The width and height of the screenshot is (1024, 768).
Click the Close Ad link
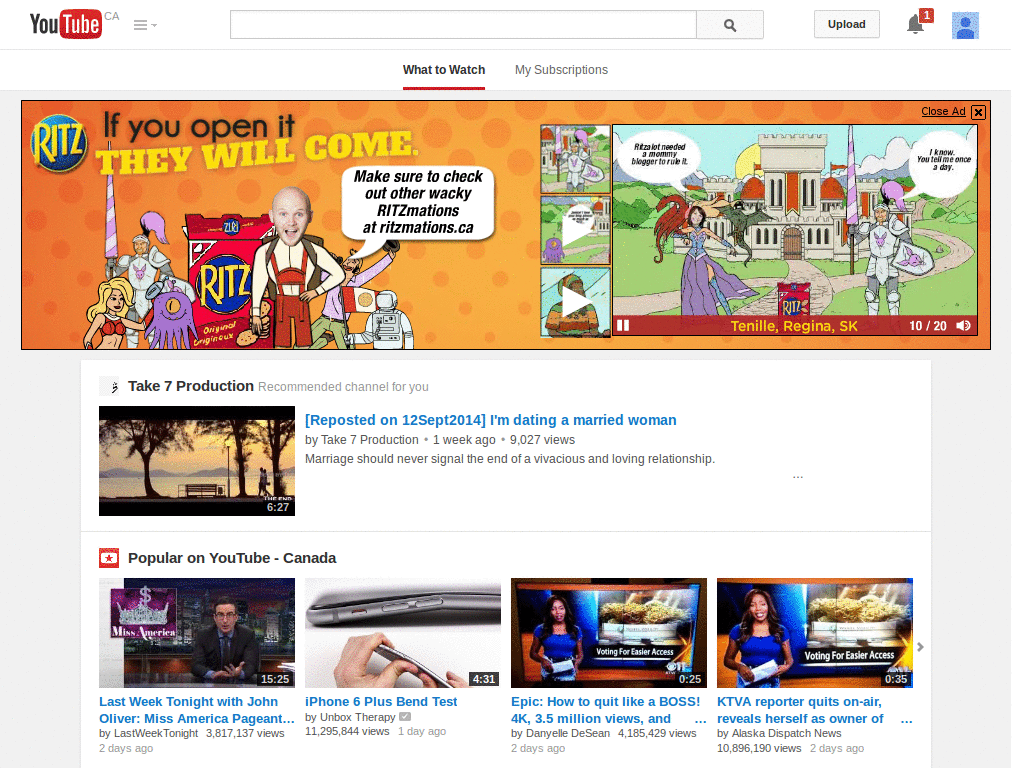[x=943, y=111]
